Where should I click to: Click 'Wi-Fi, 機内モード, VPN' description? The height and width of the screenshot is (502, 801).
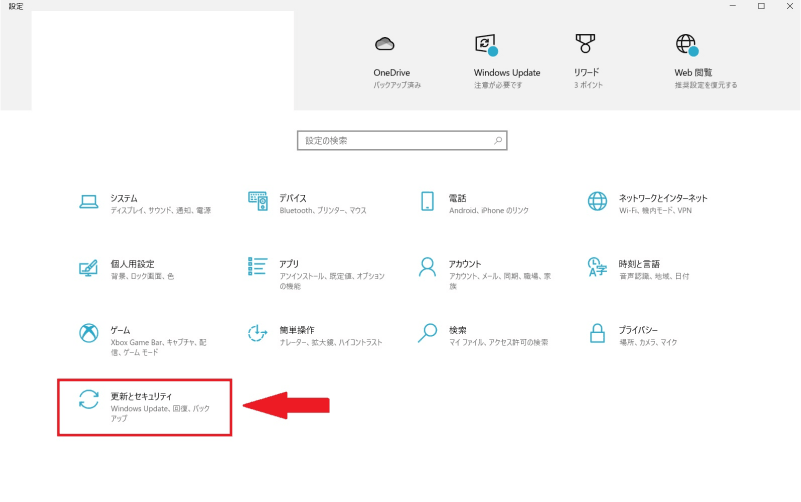pyautogui.click(x=655, y=210)
